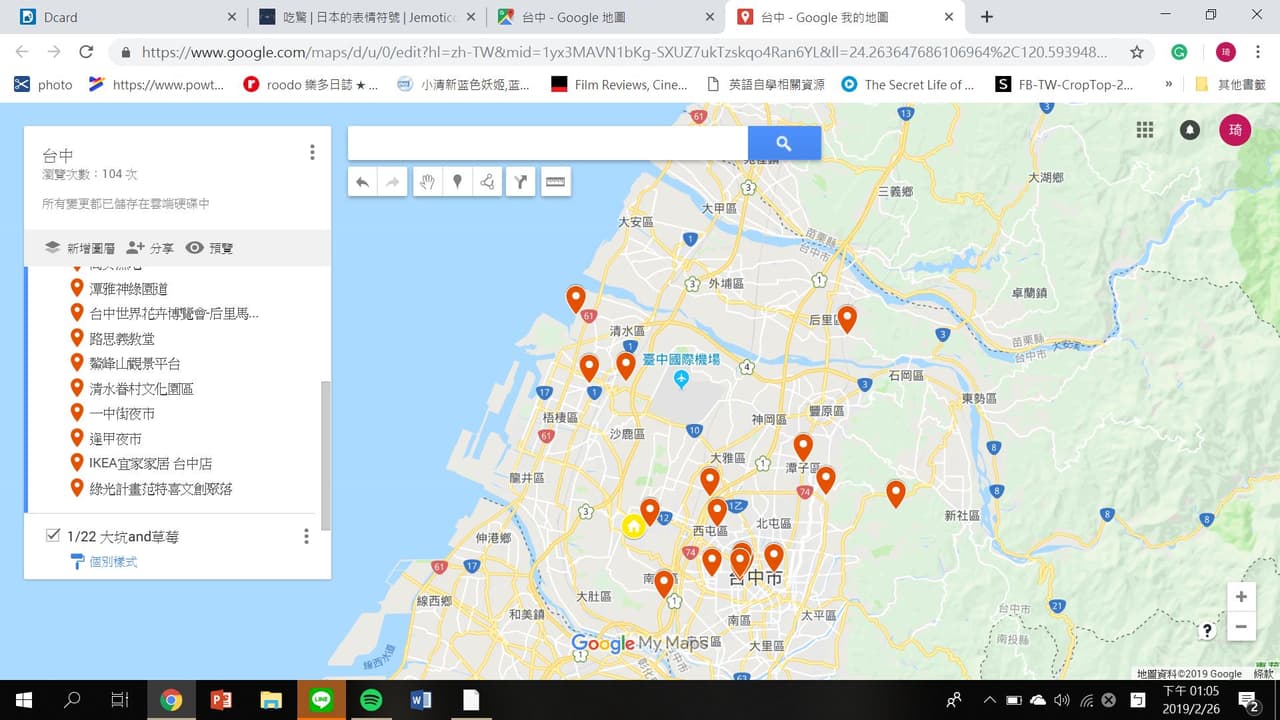The height and width of the screenshot is (720, 1280).
Task: Click the blue map search button
Action: pyautogui.click(x=784, y=143)
